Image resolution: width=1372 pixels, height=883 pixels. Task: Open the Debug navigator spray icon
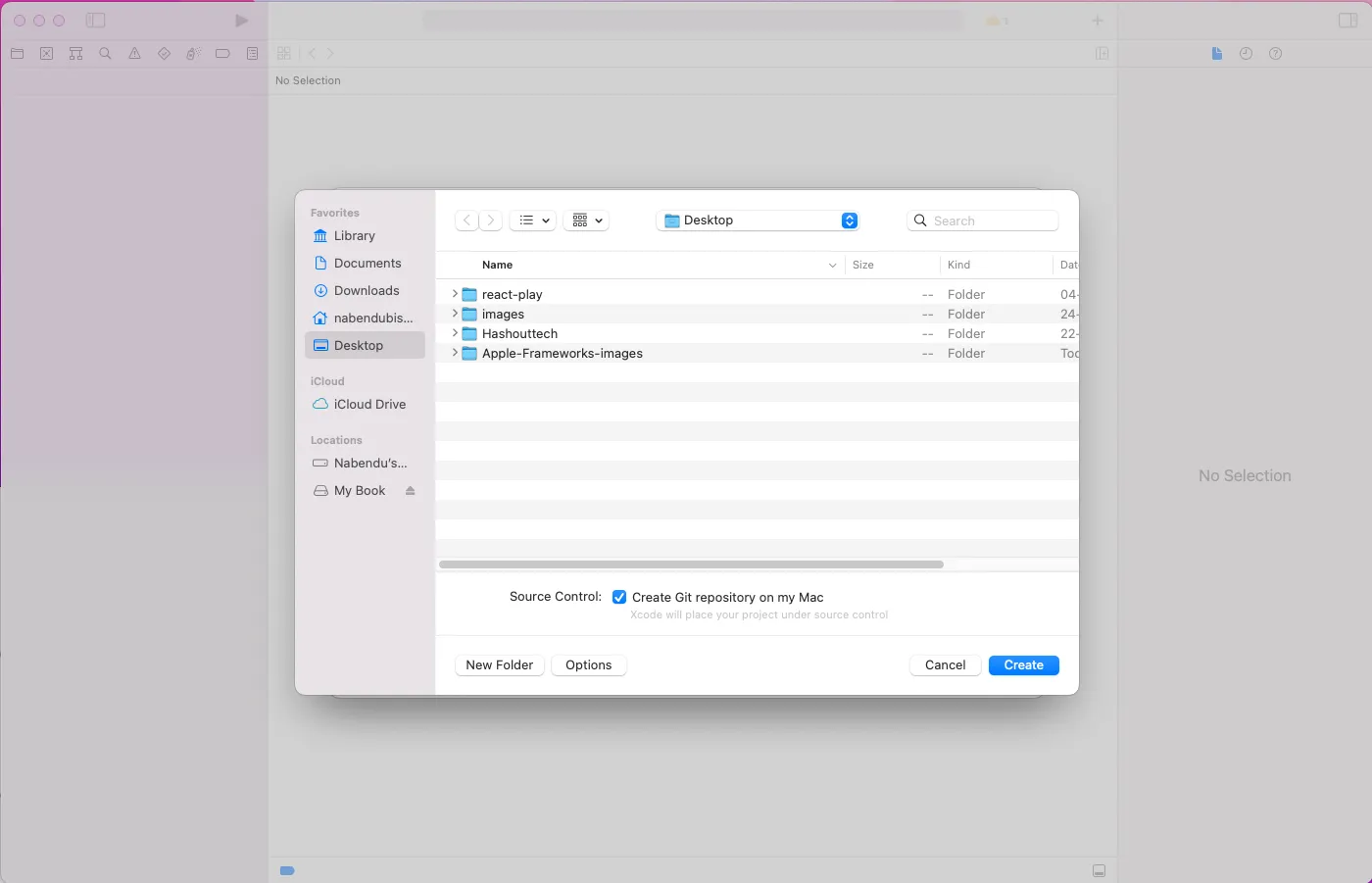(193, 54)
